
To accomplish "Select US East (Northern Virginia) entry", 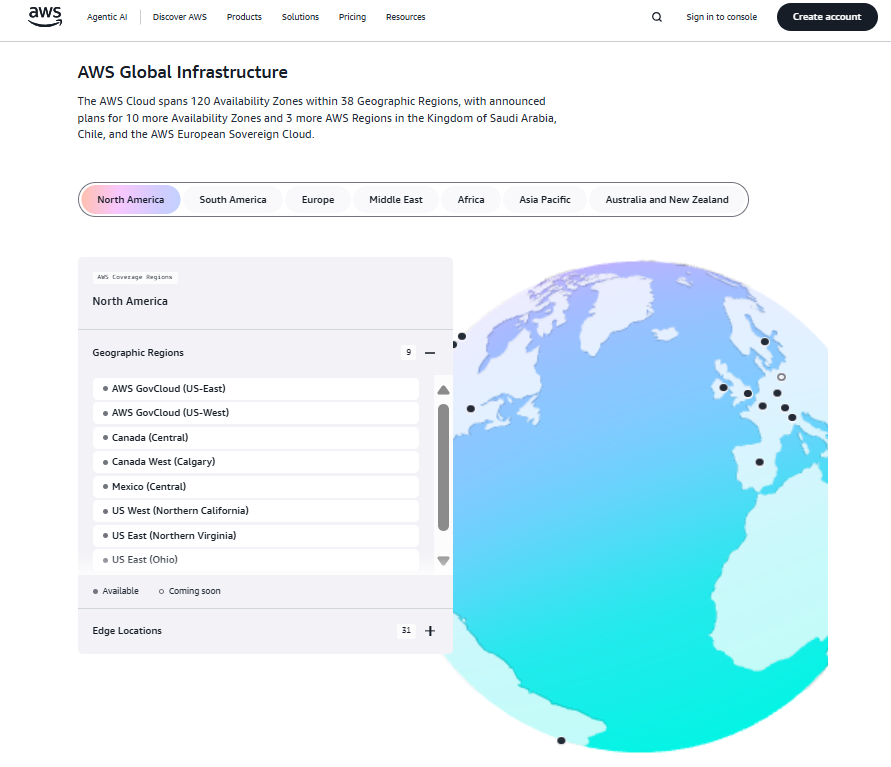I will (255, 536).
